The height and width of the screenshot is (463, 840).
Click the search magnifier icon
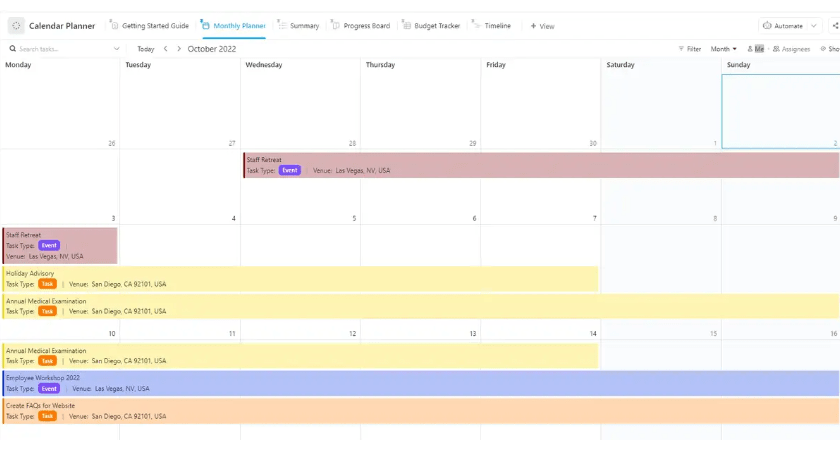12,49
